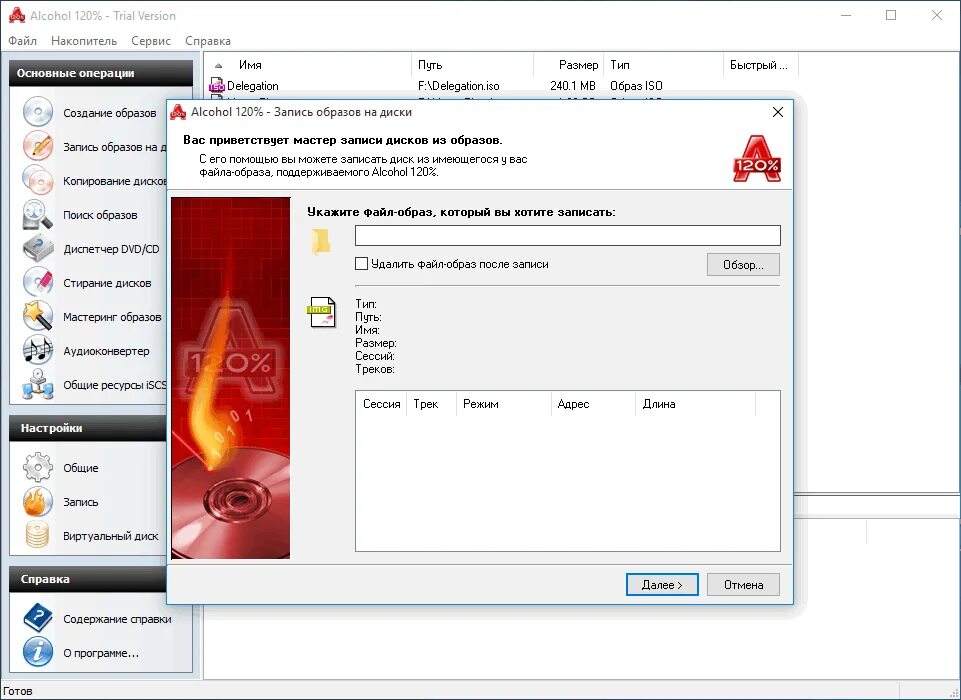Screen dimensions: 961x700
Task: Click the Общие ресурсы iSCSI network icon
Action: click(x=38, y=385)
